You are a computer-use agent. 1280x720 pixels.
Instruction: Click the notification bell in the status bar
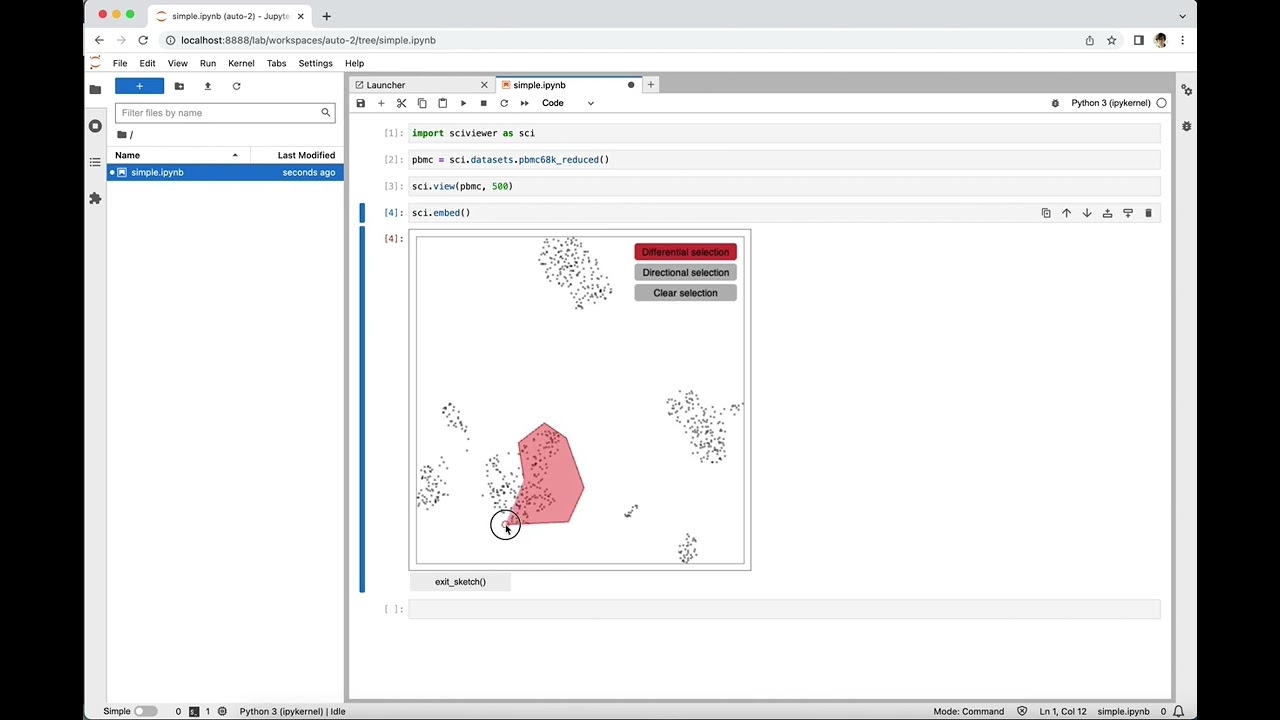(1177, 711)
